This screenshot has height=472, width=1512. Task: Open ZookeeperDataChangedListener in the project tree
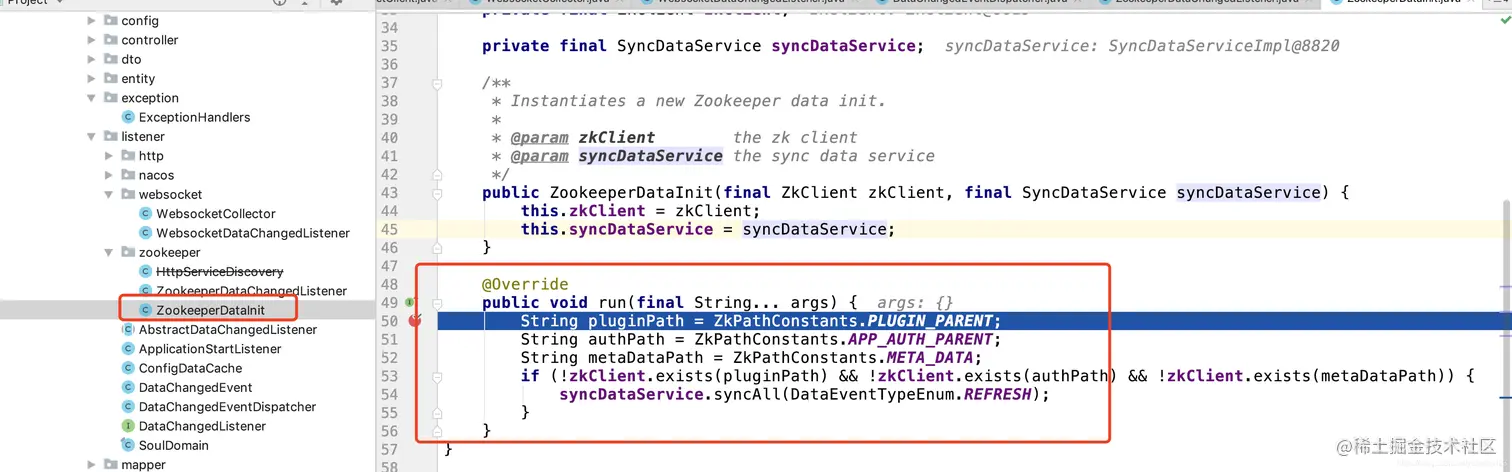tap(251, 291)
